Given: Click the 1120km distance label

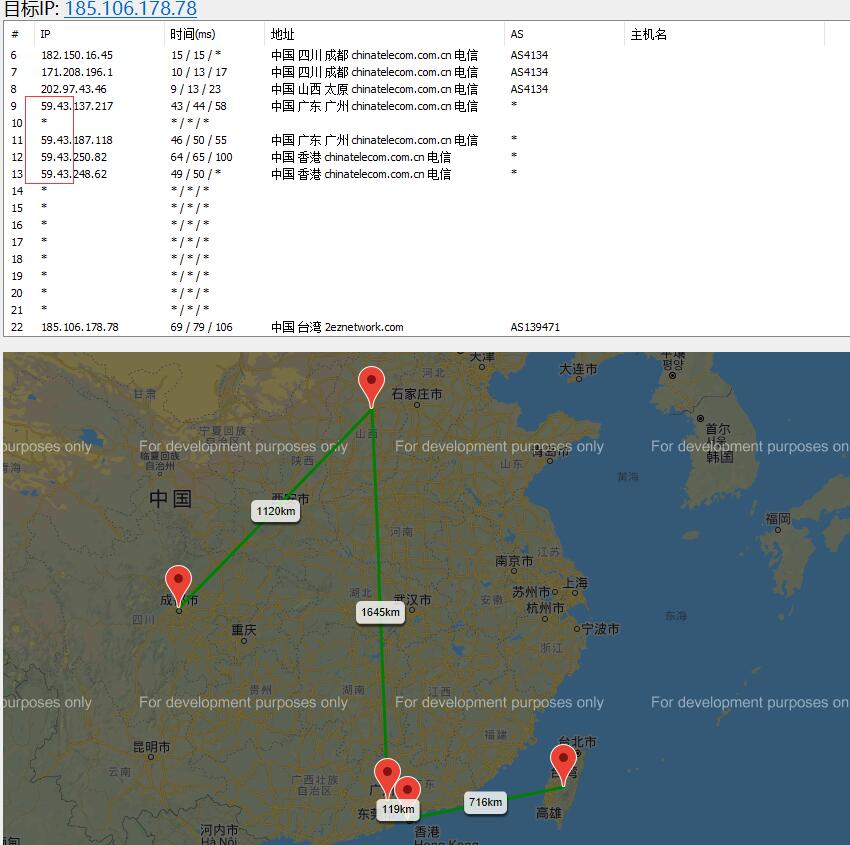Looking at the screenshot, I should (x=275, y=511).
